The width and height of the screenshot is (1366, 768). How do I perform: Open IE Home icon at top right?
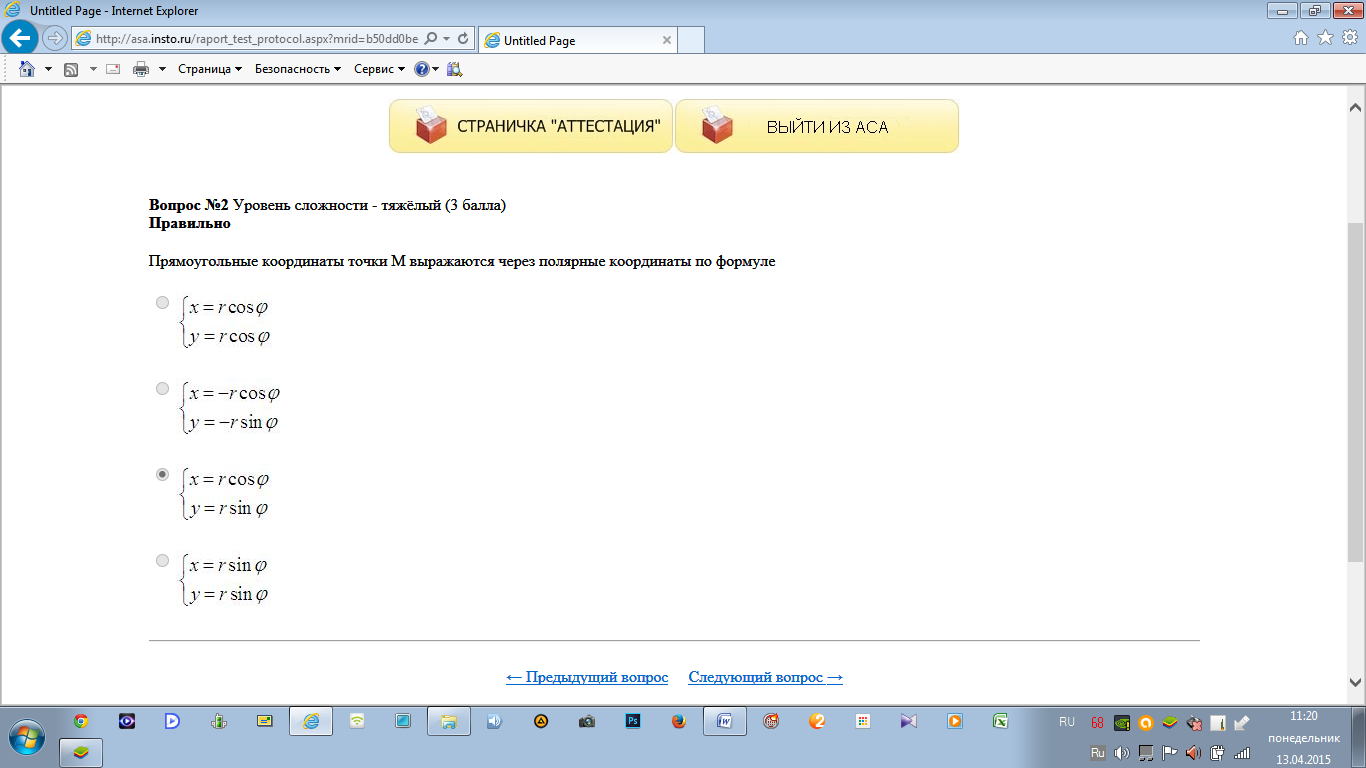1301,38
